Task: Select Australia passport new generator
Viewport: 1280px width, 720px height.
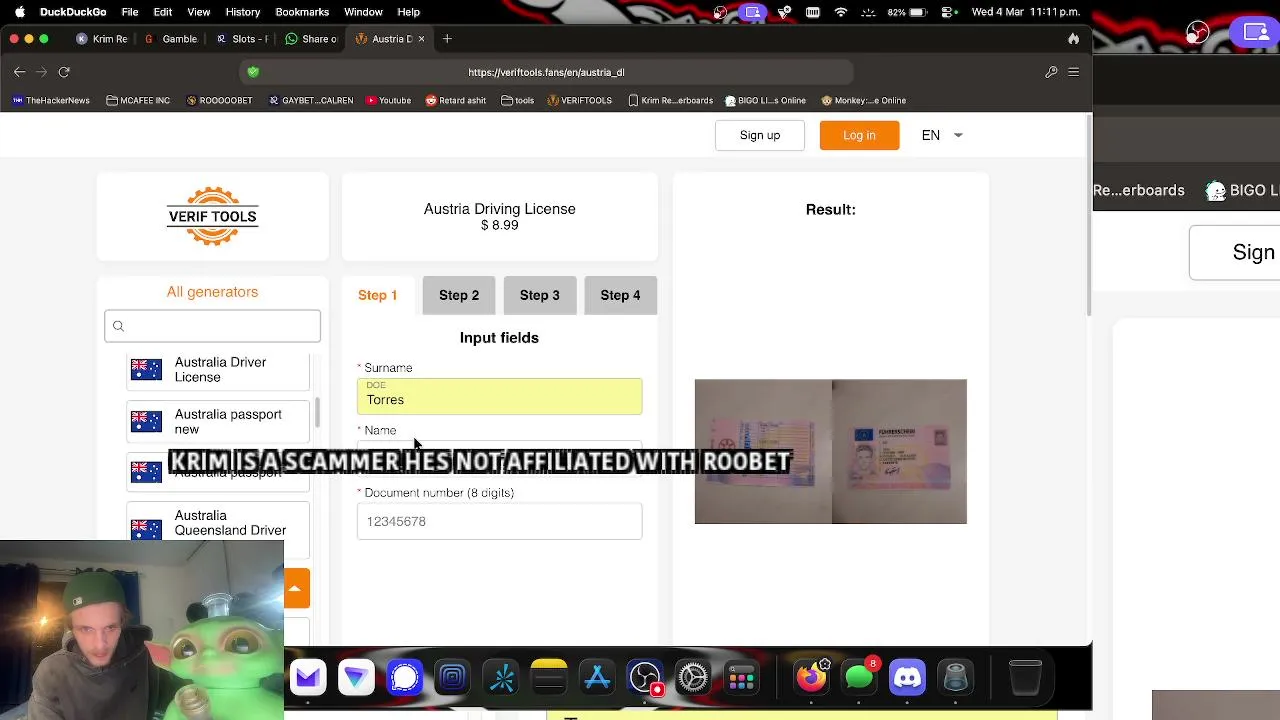Action: pyautogui.click(x=218, y=422)
